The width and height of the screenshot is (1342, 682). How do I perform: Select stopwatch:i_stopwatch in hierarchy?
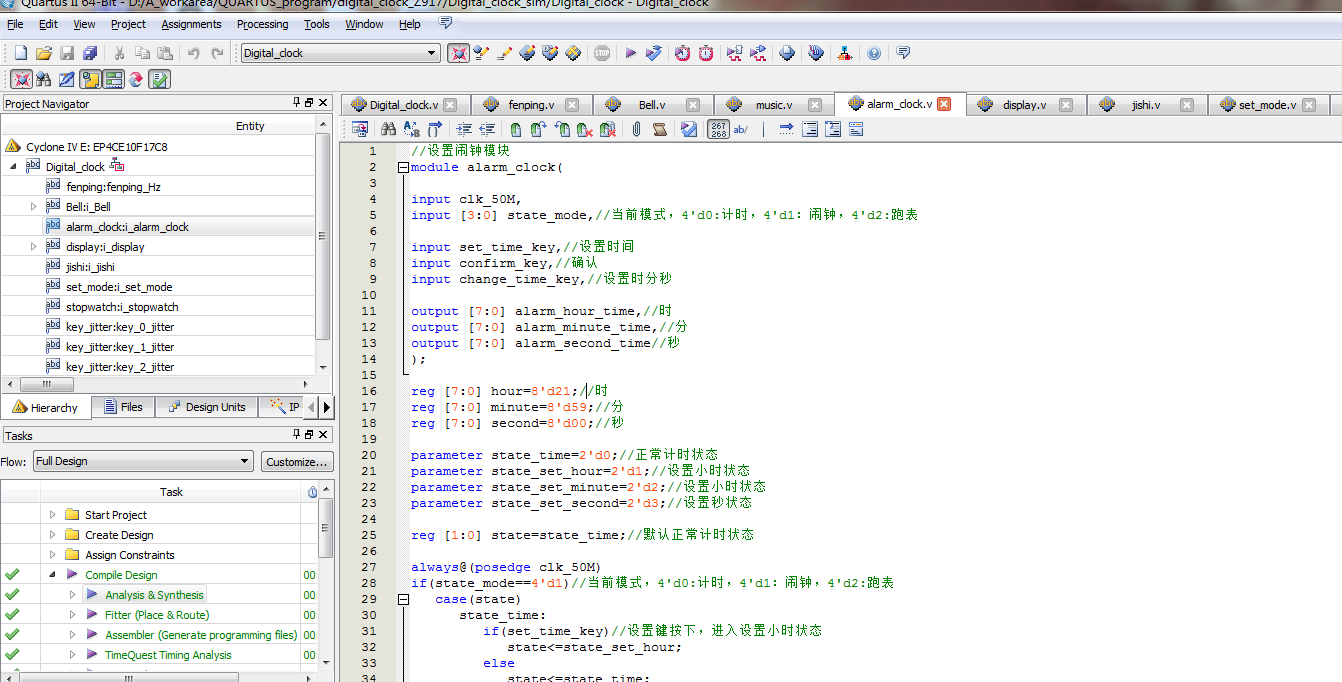pos(121,307)
